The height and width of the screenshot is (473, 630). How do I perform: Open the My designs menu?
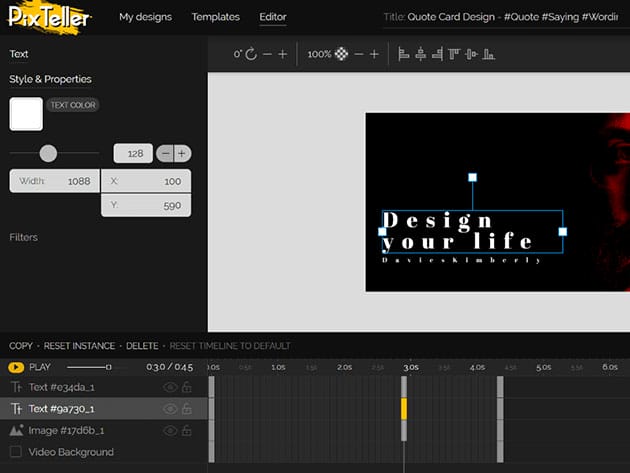point(145,17)
